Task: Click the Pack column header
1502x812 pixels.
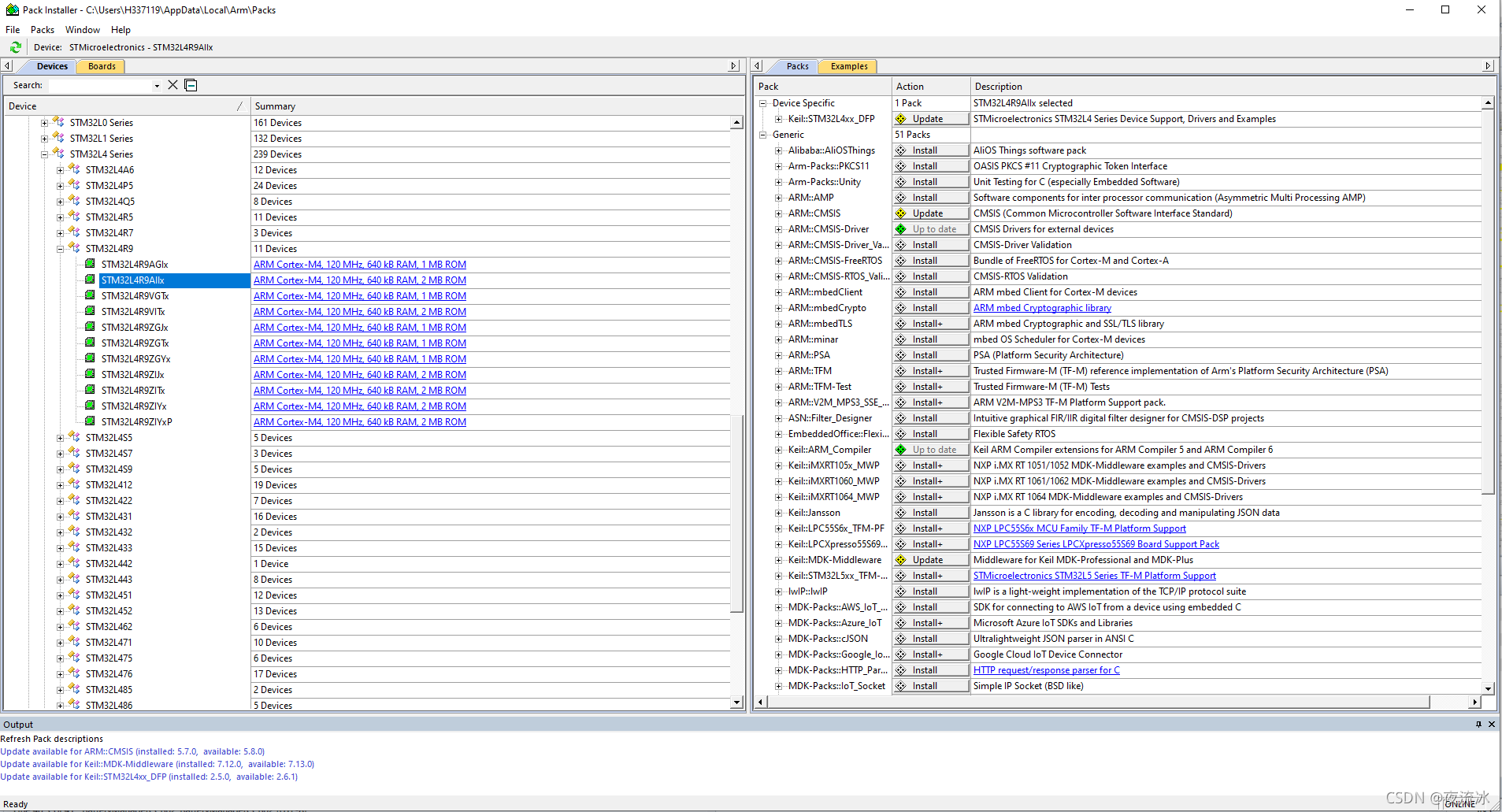Action: point(822,87)
